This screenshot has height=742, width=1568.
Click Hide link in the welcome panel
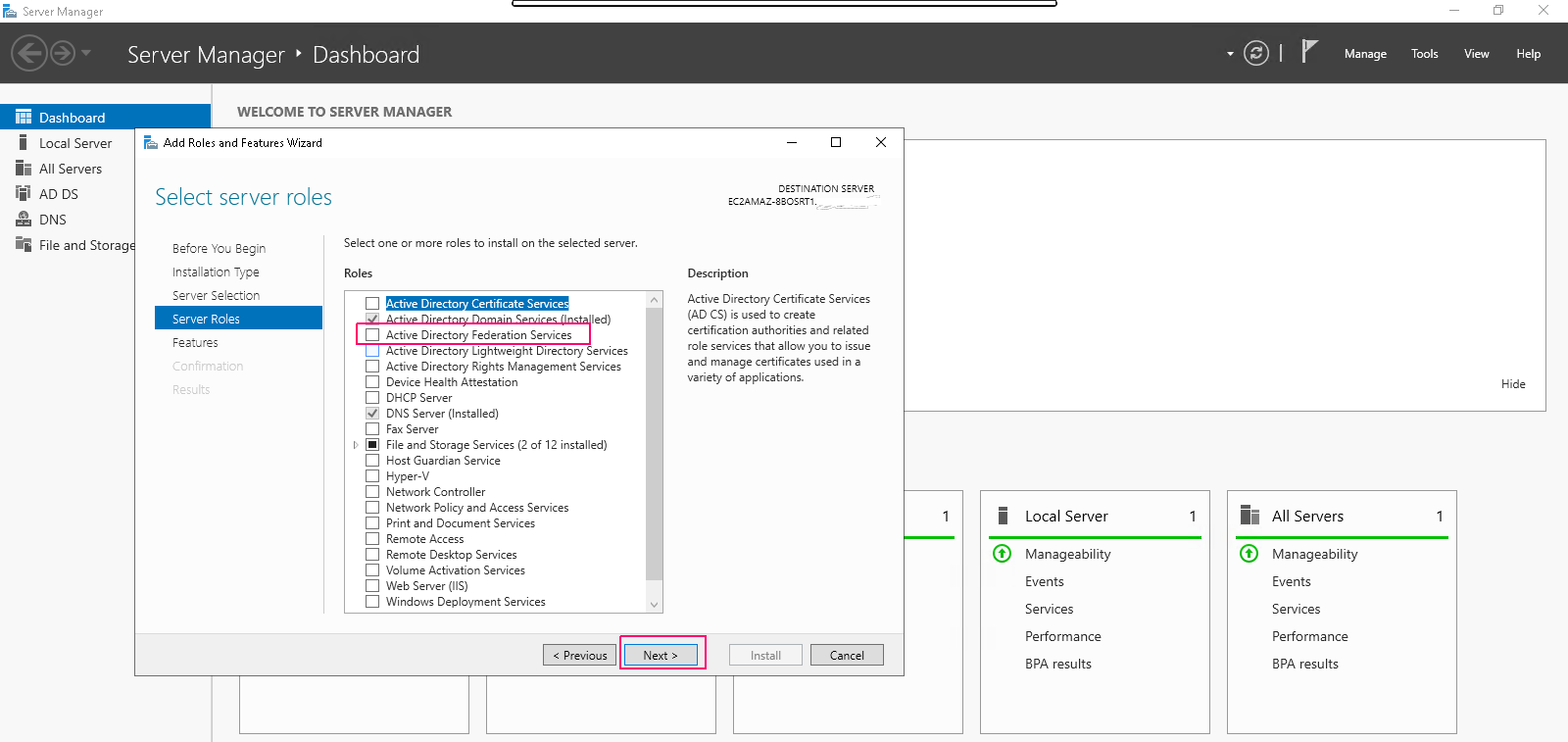pyautogui.click(x=1513, y=384)
